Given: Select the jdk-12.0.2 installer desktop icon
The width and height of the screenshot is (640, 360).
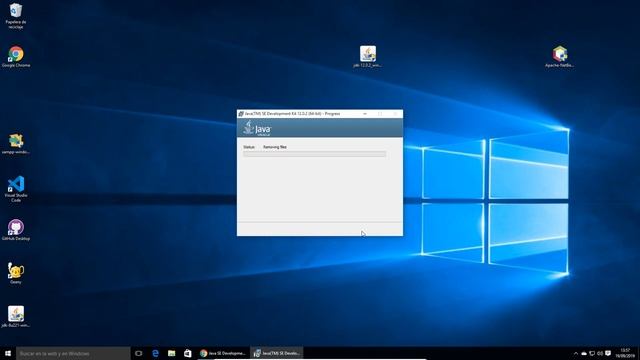Looking at the screenshot, I should click(368, 57).
